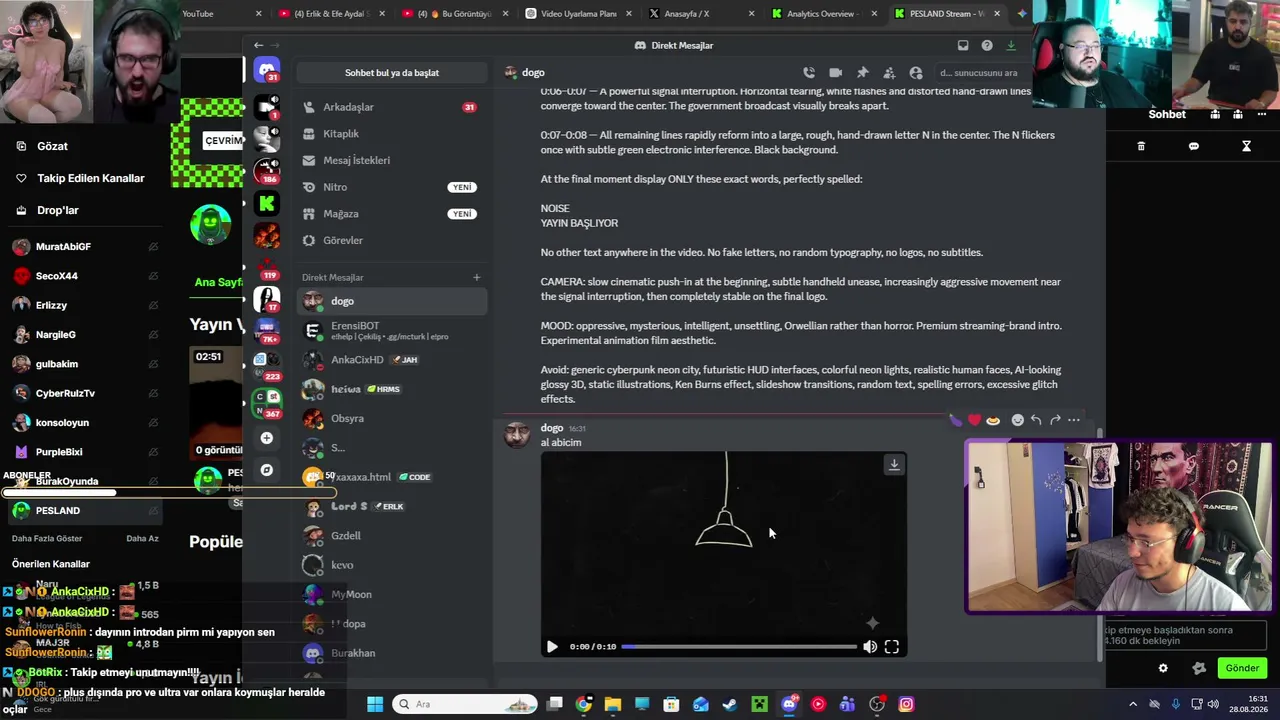Forward dogo's message
1280x720 pixels.
point(1055,420)
